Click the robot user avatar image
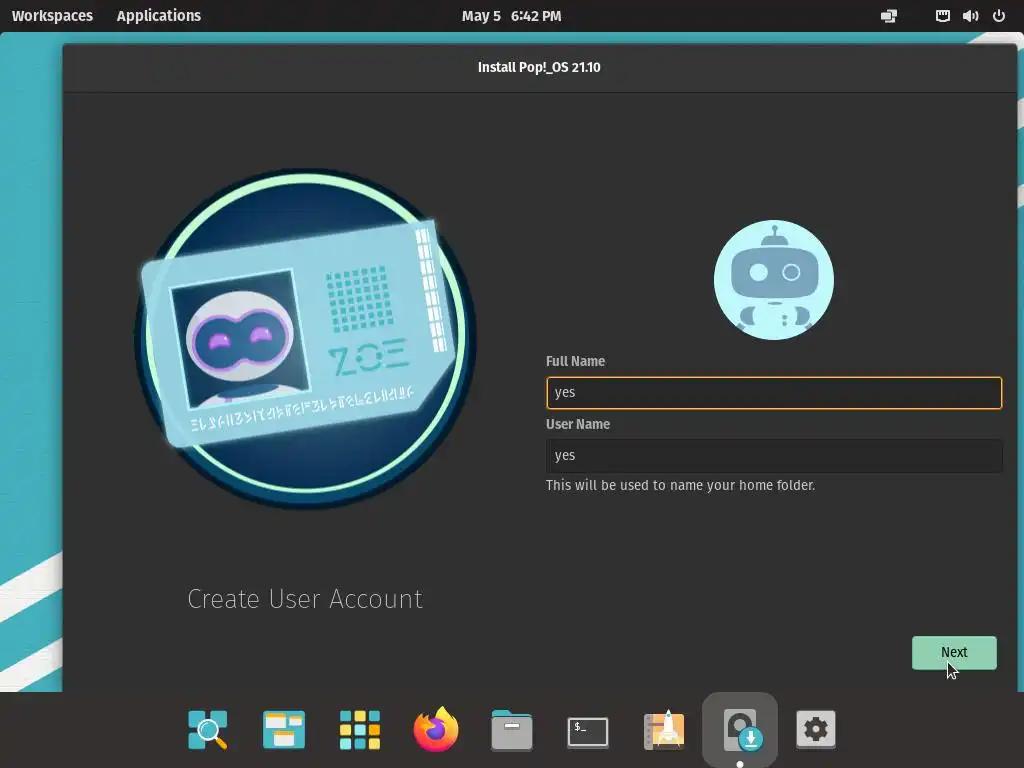 click(x=774, y=280)
